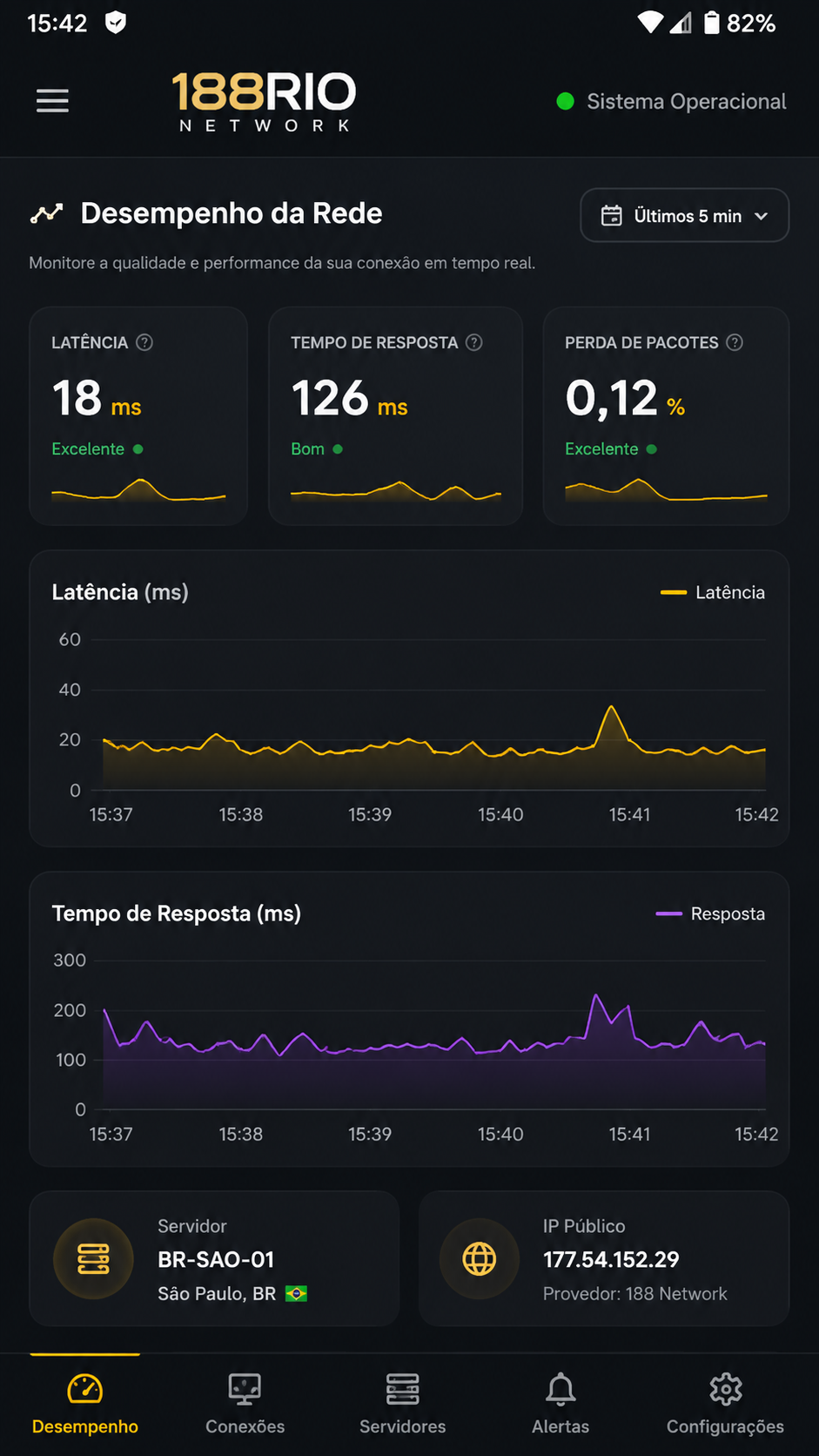Viewport: 819px width, 1456px height.
Task: Open the hamburger navigation menu
Action: point(52,101)
